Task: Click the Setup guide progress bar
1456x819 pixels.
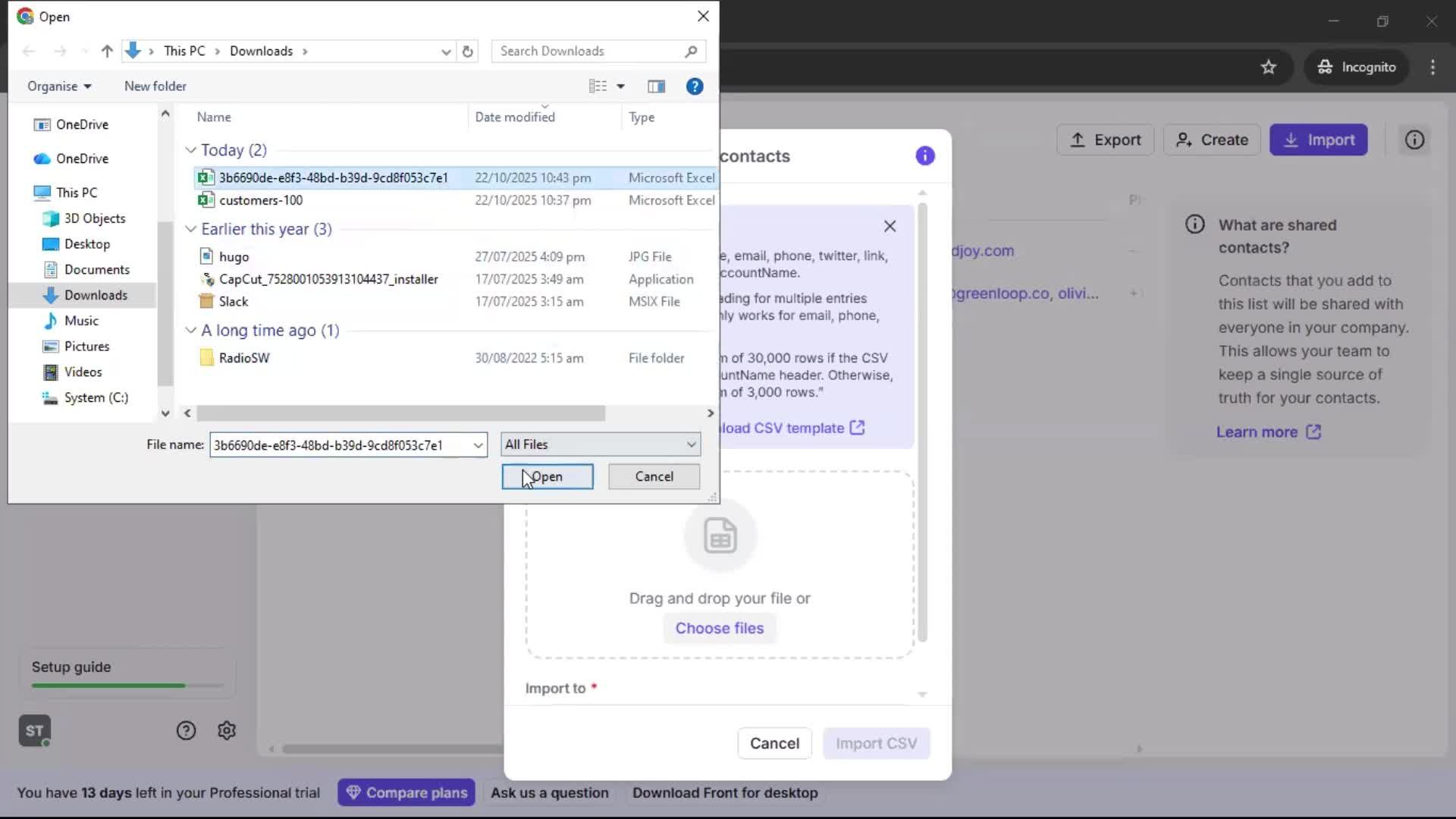Action: [x=126, y=685]
